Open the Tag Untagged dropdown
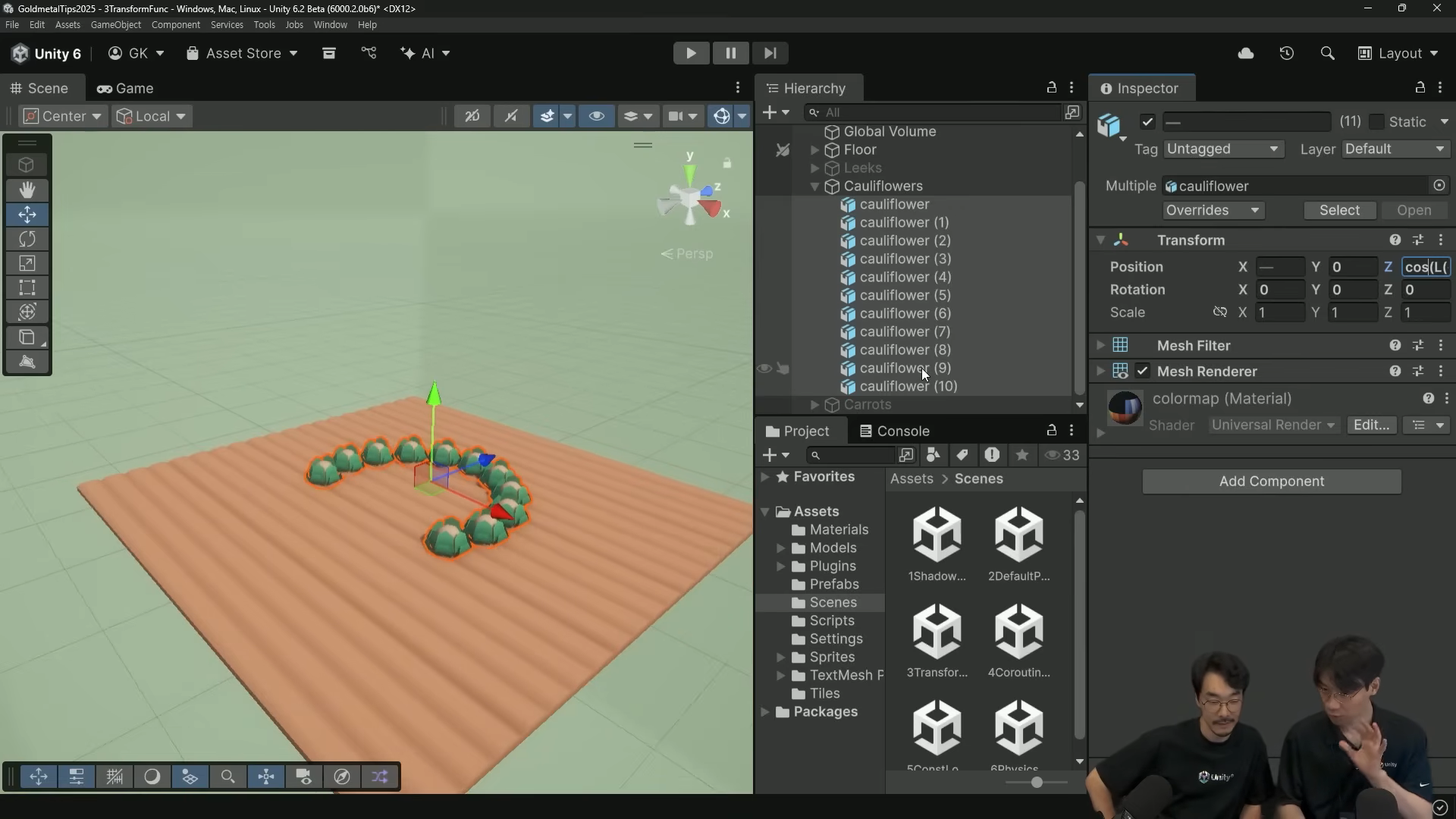1456x819 pixels. 1222,149
